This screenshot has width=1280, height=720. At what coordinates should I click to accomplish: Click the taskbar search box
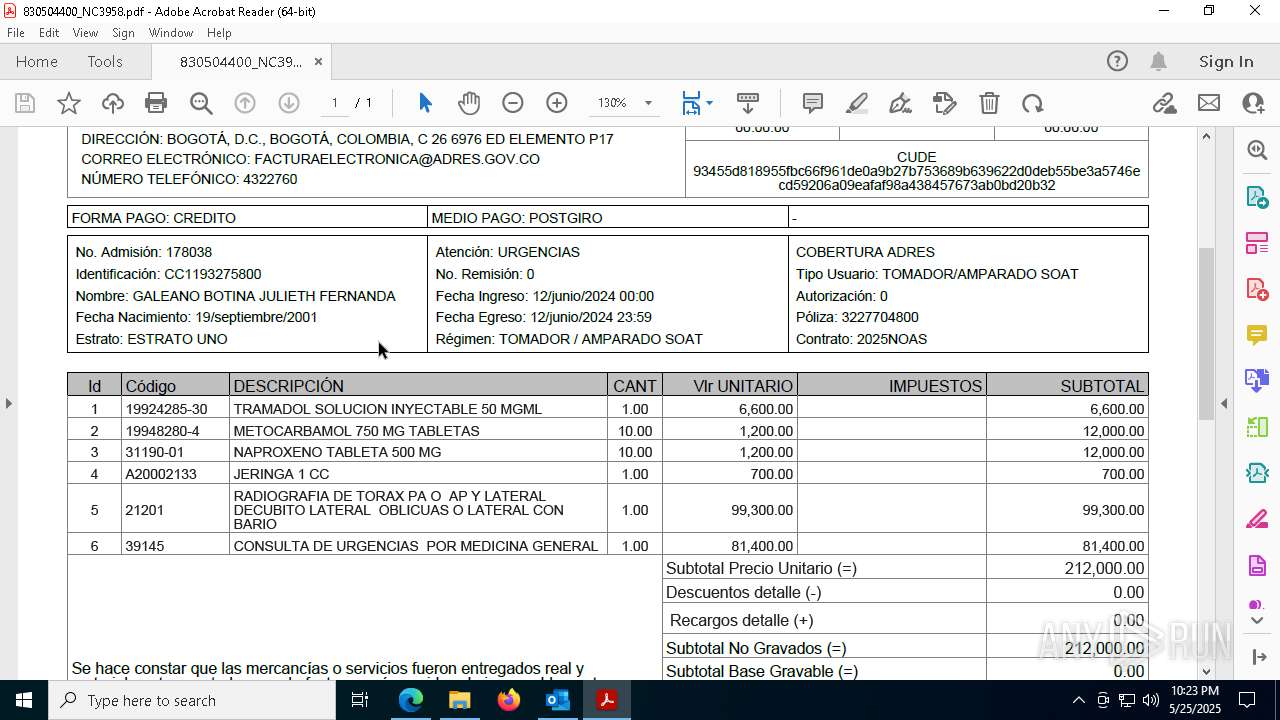click(x=192, y=700)
